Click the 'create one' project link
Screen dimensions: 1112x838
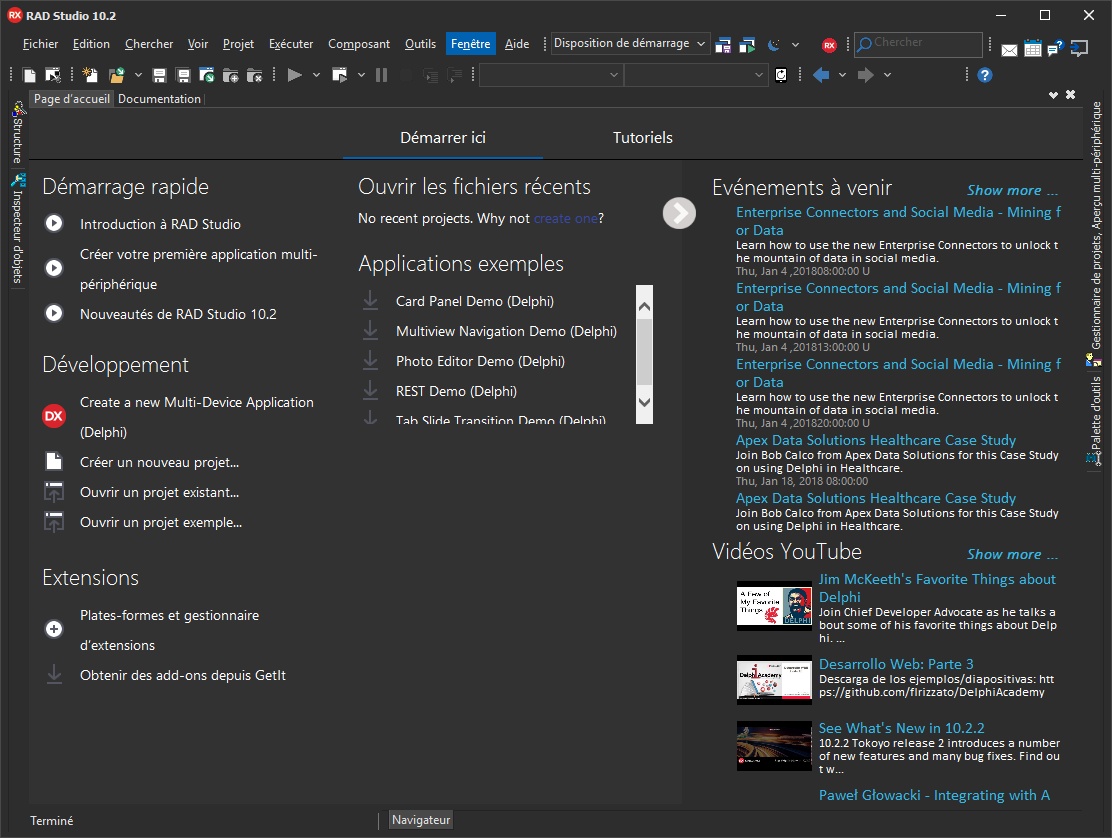(566, 218)
